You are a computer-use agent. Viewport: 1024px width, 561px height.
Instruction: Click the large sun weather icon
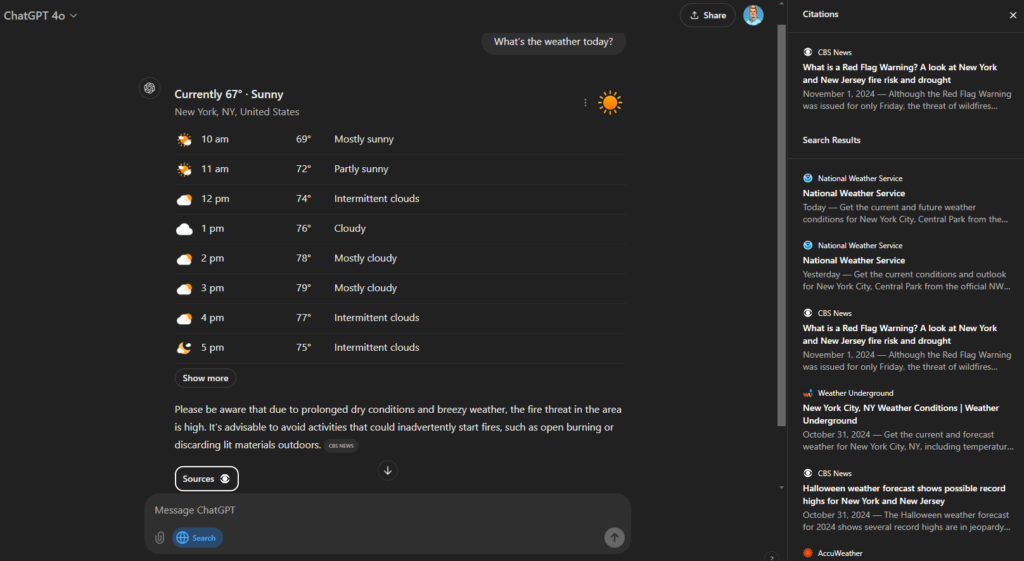click(610, 102)
